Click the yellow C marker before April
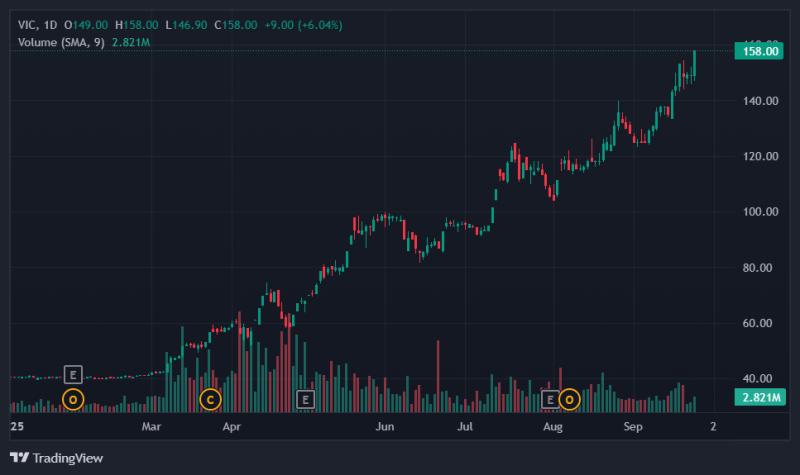This screenshot has height=475, width=800. [210, 399]
